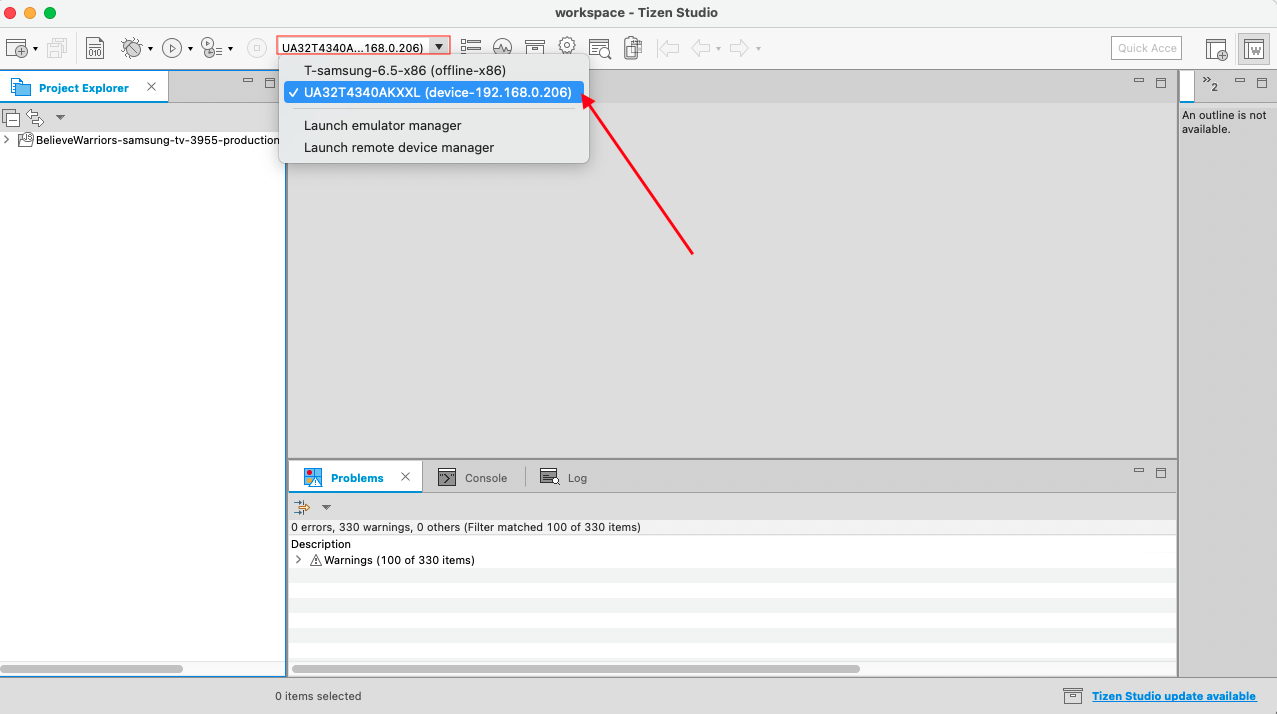1277x714 pixels.
Task: Open Tizen Studio update available link
Action: (1174, 696)
